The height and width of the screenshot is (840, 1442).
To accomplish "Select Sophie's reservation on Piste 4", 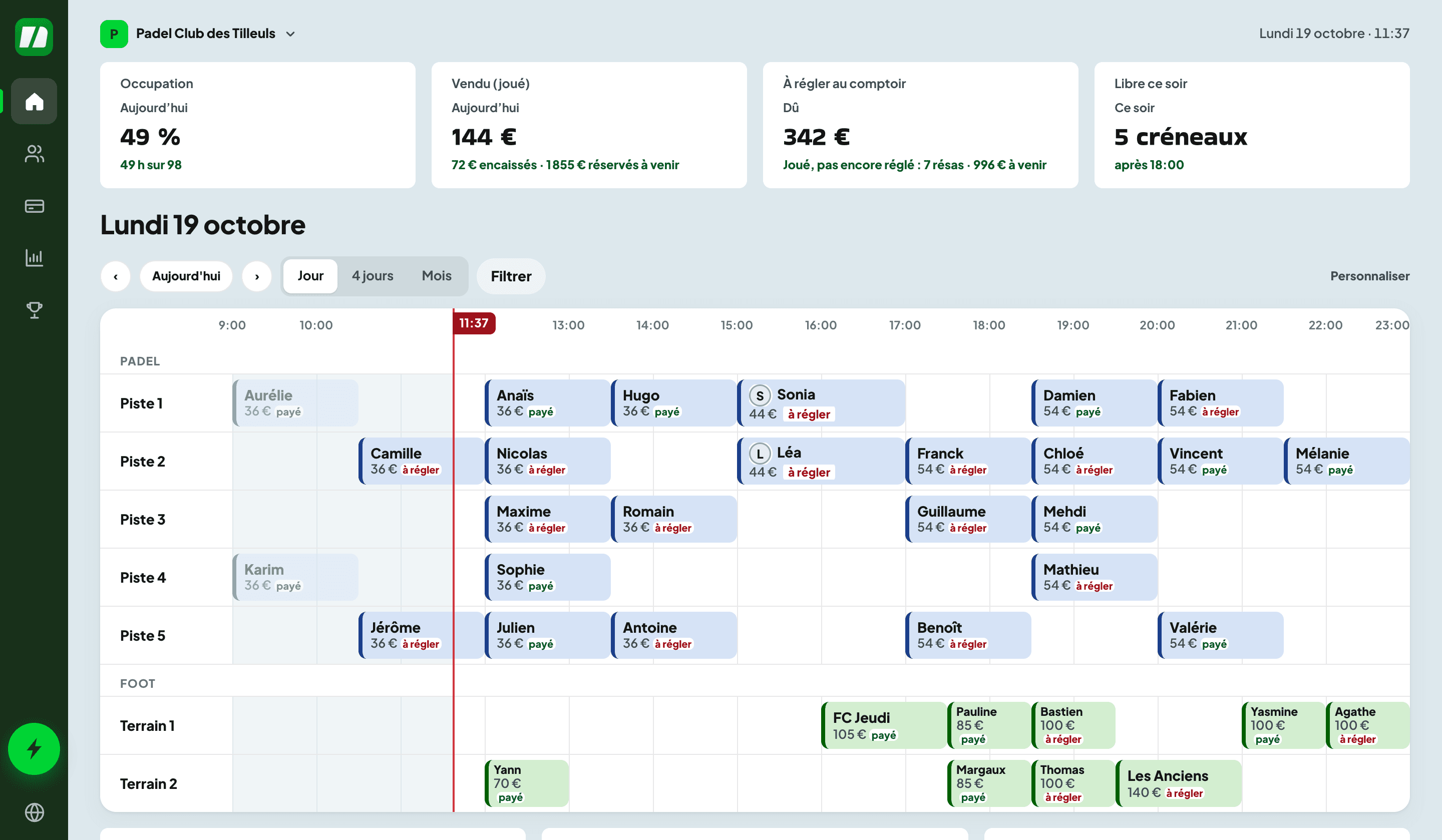I will 548,577.
